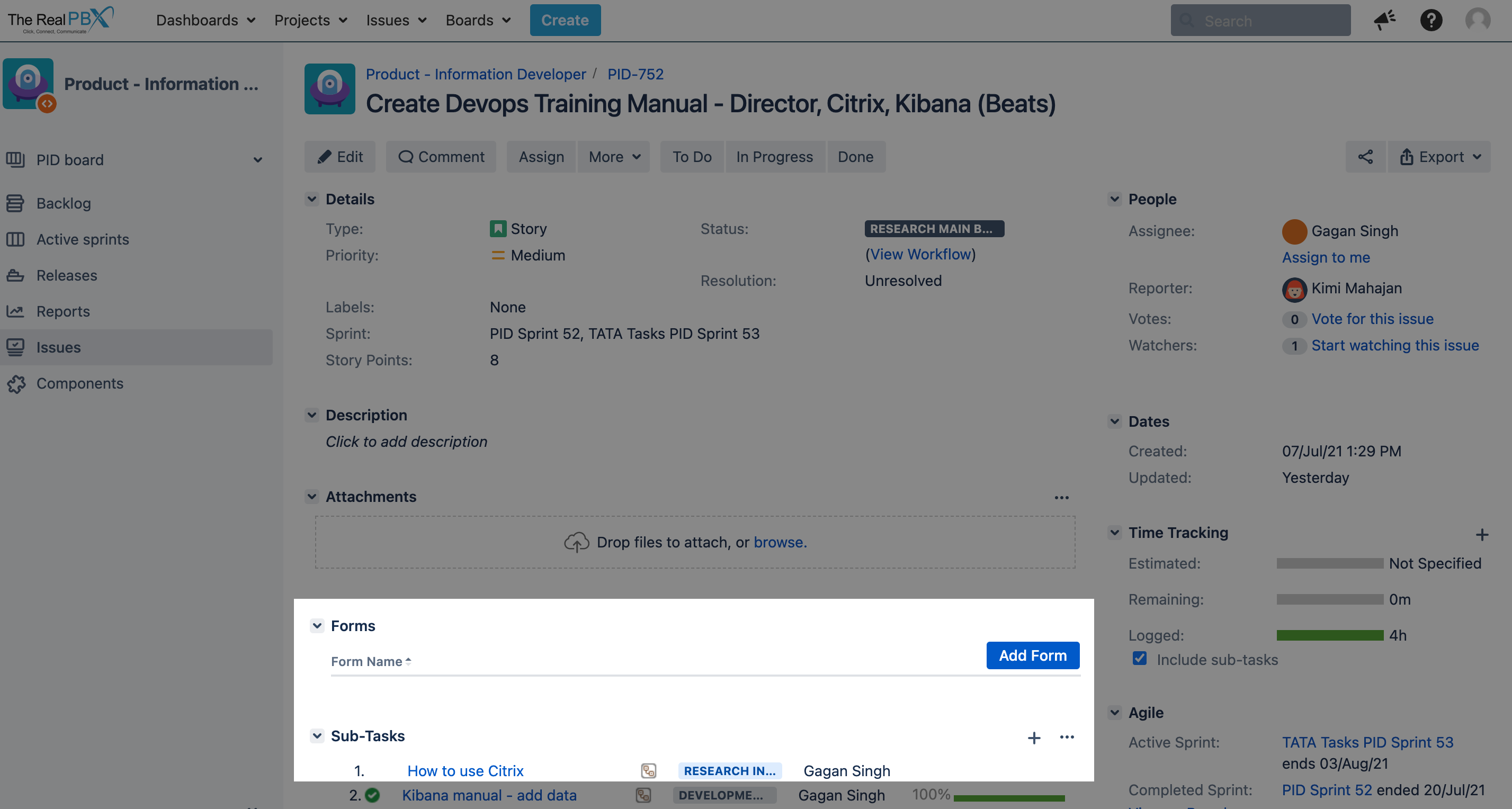The width and height of the screenshot is (1512, 809).
Task: Collapse the People section
Action: [x=1115, y=199]
